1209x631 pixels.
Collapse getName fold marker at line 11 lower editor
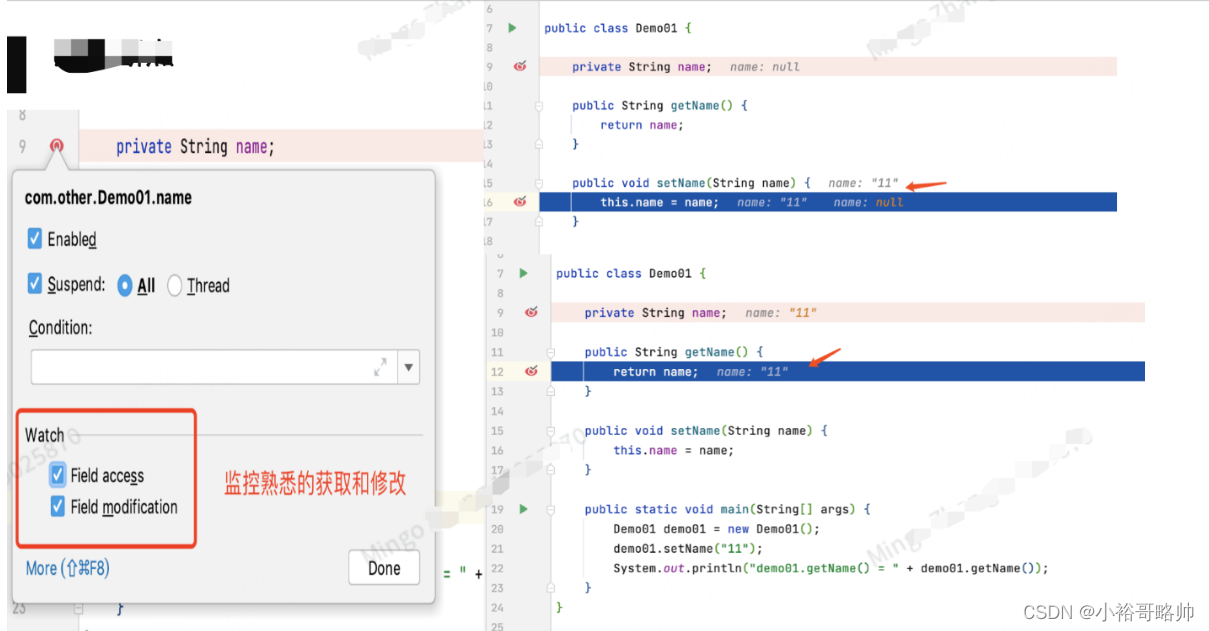tap(551, 352)
